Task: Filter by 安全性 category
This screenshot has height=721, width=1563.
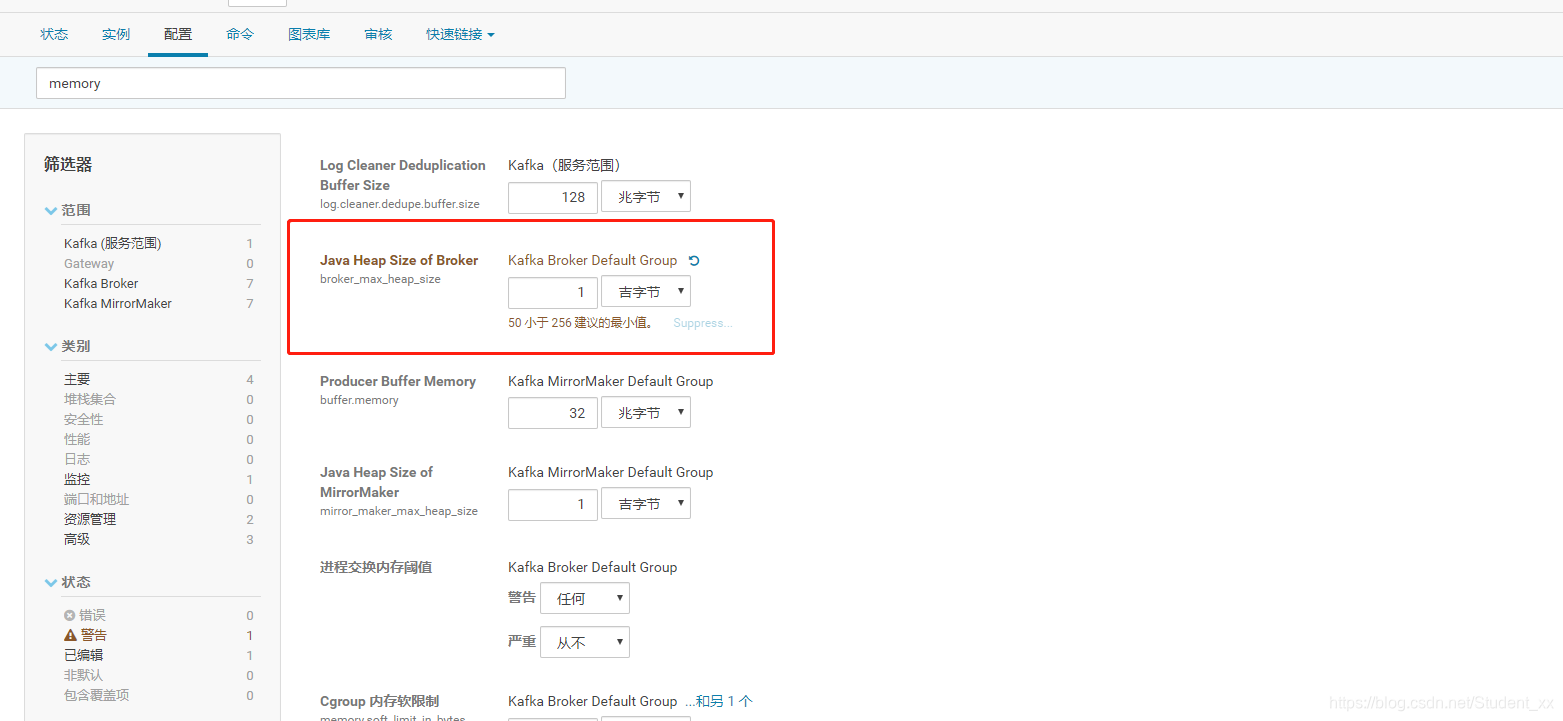Action: click(x=84, y=419)
